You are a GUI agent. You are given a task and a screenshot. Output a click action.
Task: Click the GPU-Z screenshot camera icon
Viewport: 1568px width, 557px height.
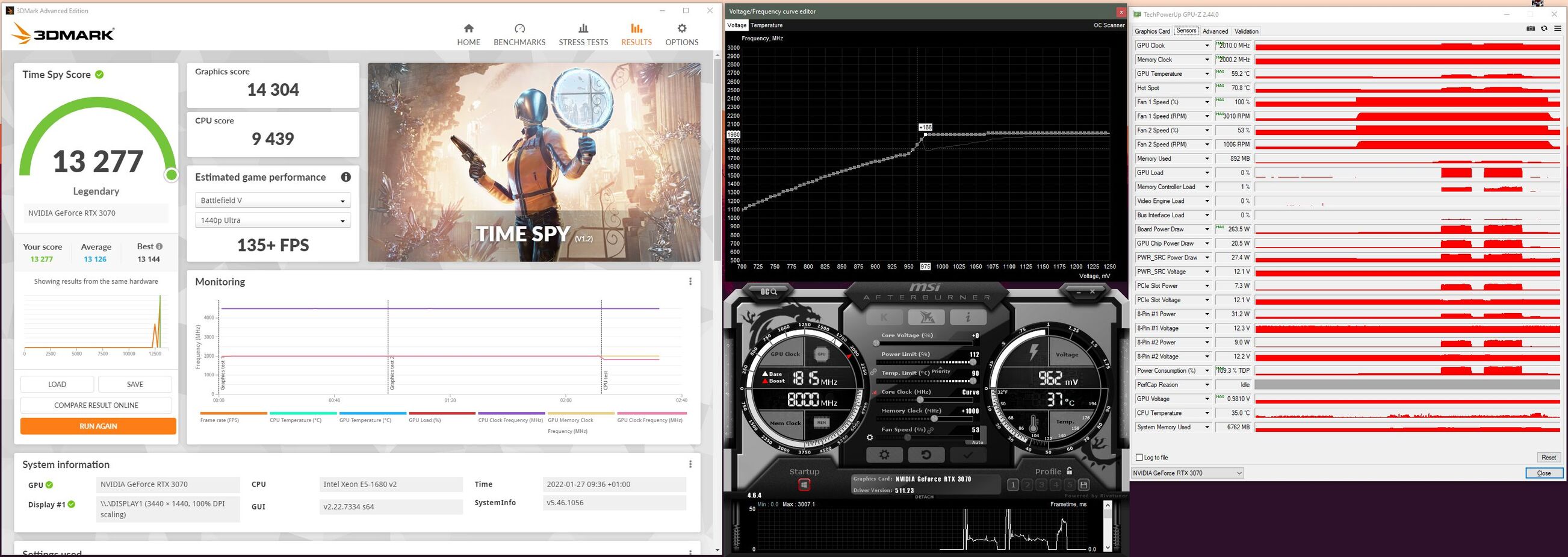(x=1531, y=29)
